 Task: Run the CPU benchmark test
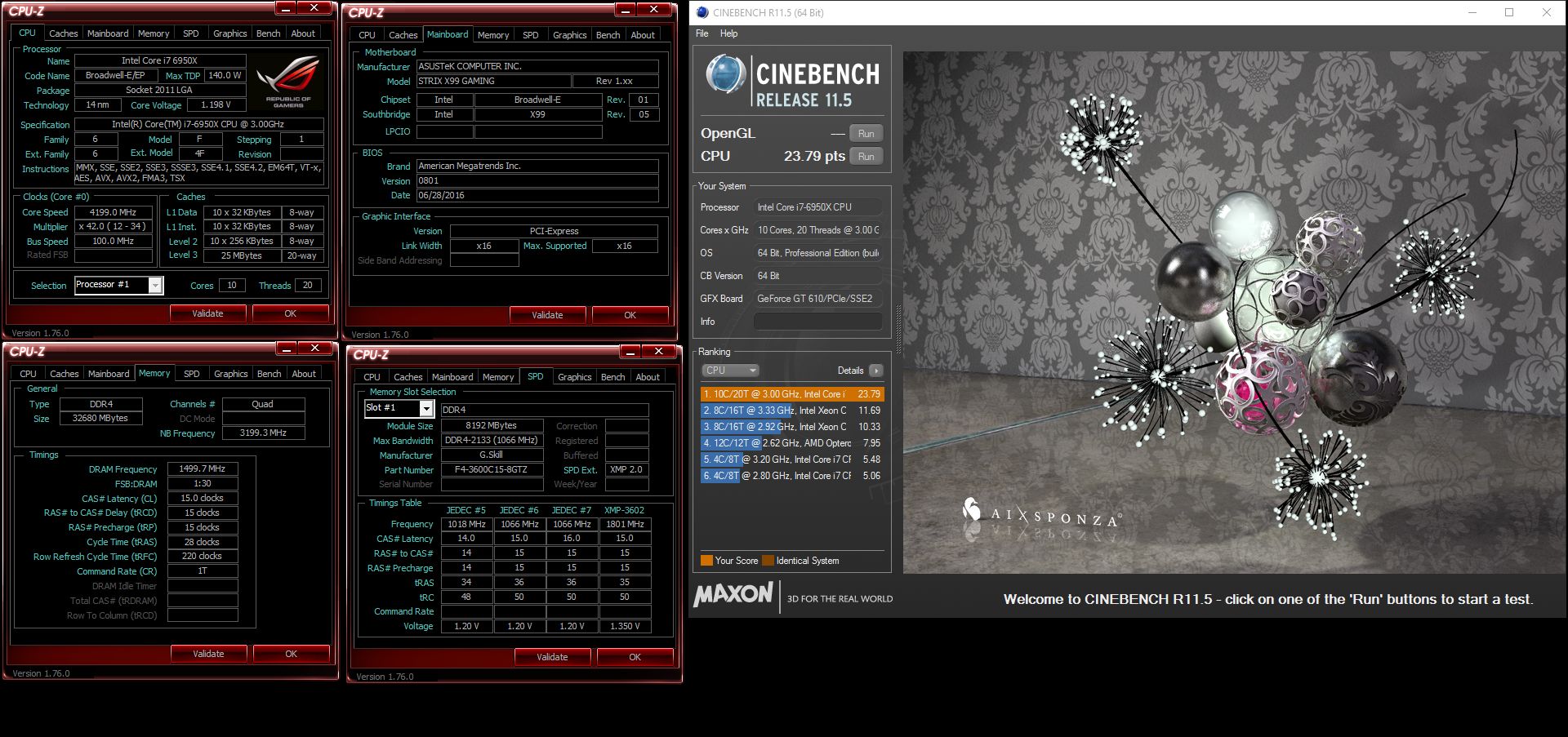(x=866, y=157)
